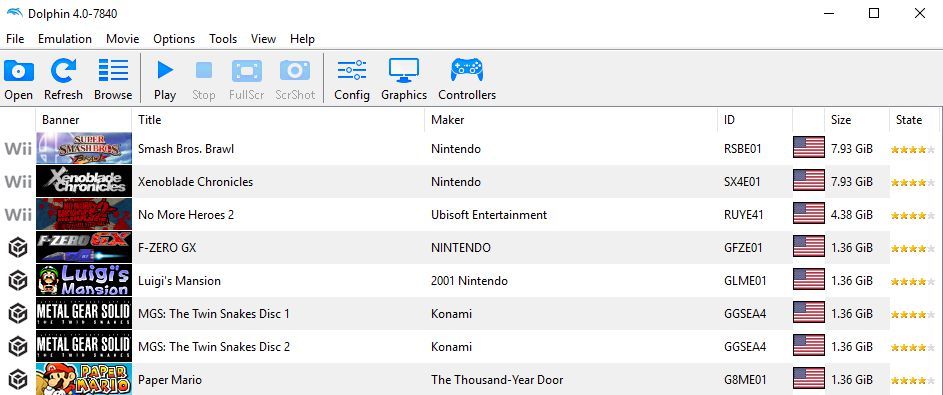Viewport: 943px width, 395px height.
Task: Click GameCube icon for Paper Mario row
Action: click(x=18, y=380)
